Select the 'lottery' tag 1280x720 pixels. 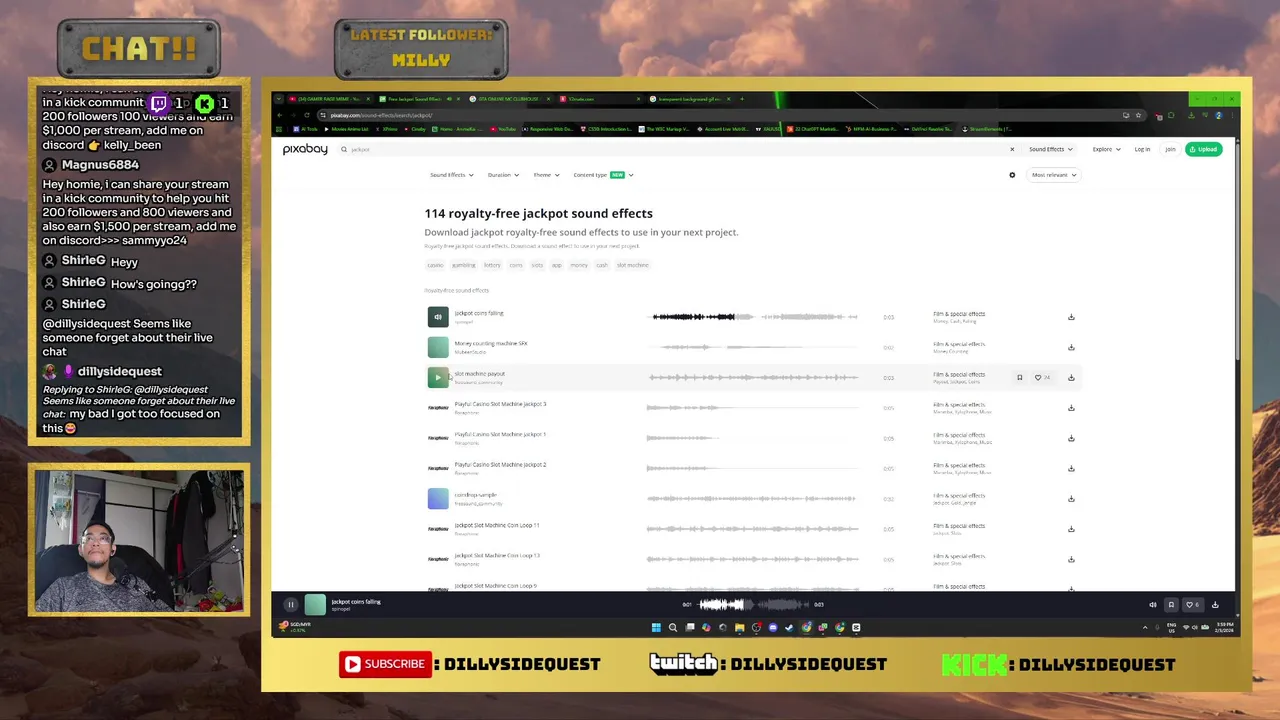[492, 265]
